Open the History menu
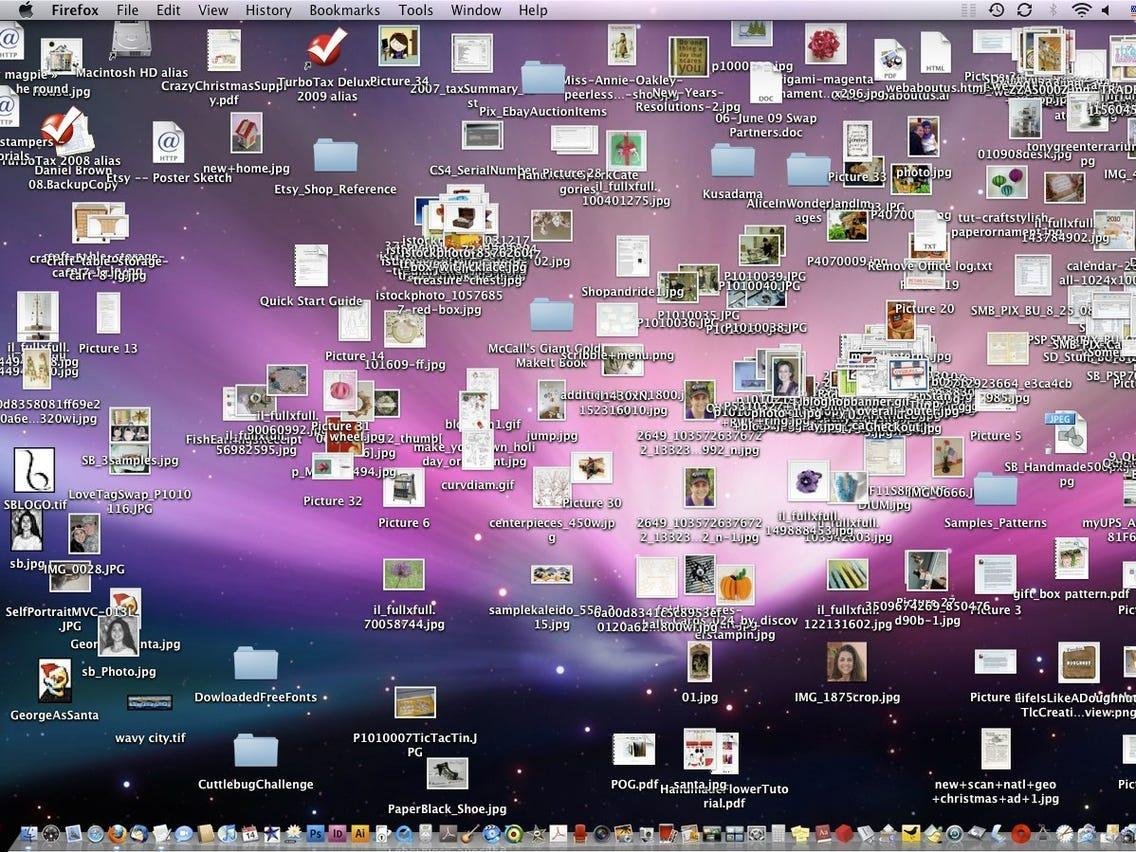Image resolution: width=1136 pixels, height=852 pixels. point(267,10)
